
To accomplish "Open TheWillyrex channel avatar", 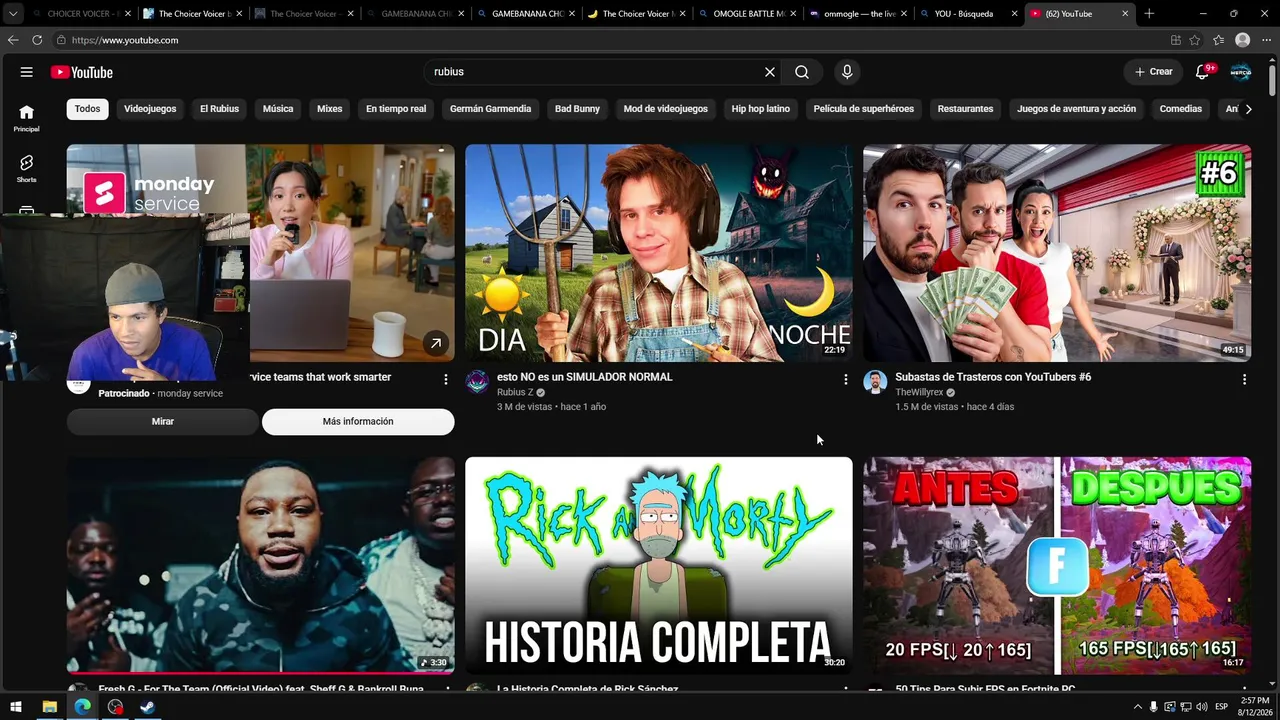I will [876, 382].
